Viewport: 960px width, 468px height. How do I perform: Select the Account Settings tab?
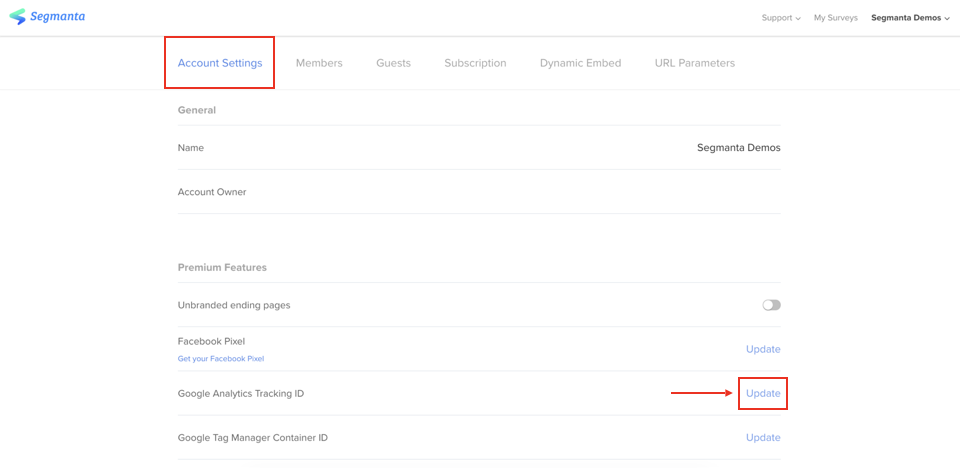tap(220, 62)
